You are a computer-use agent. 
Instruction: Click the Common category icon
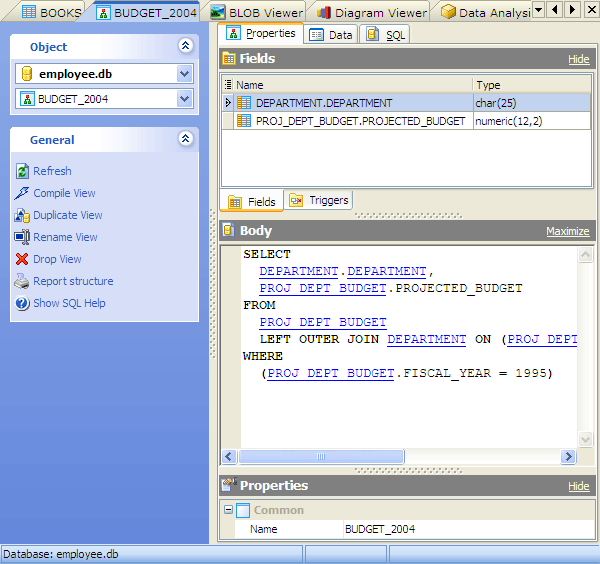click(x=243, y=510)
